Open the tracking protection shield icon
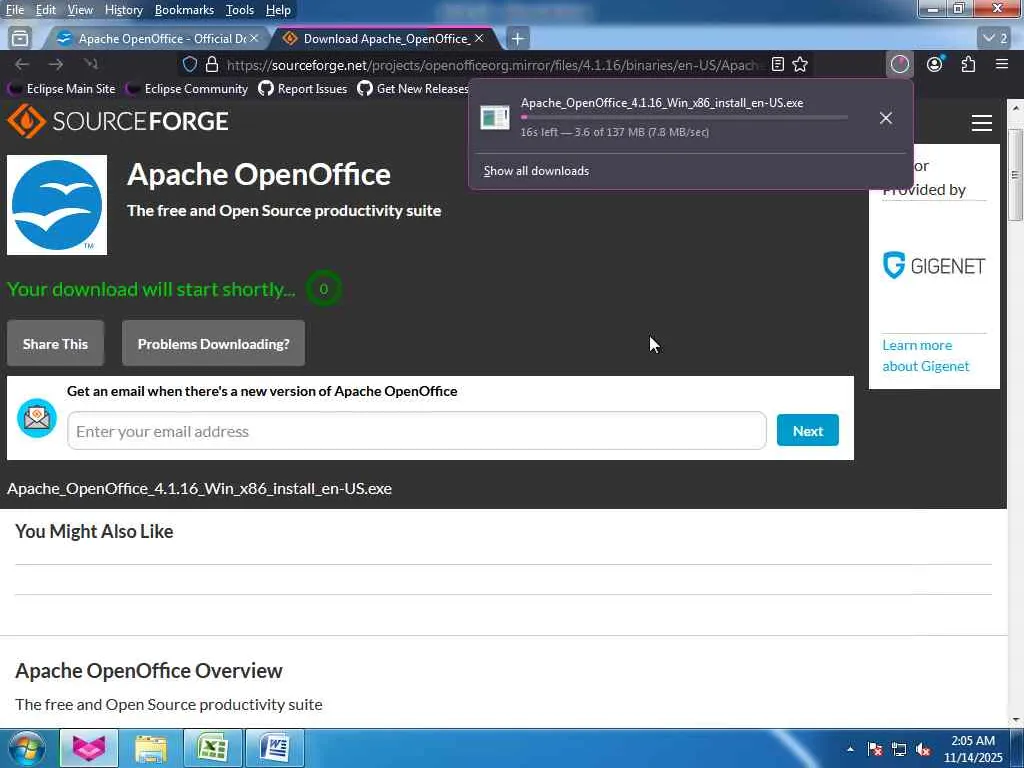This screenshot has width=1024, height=768. click(x=190, y=64)
